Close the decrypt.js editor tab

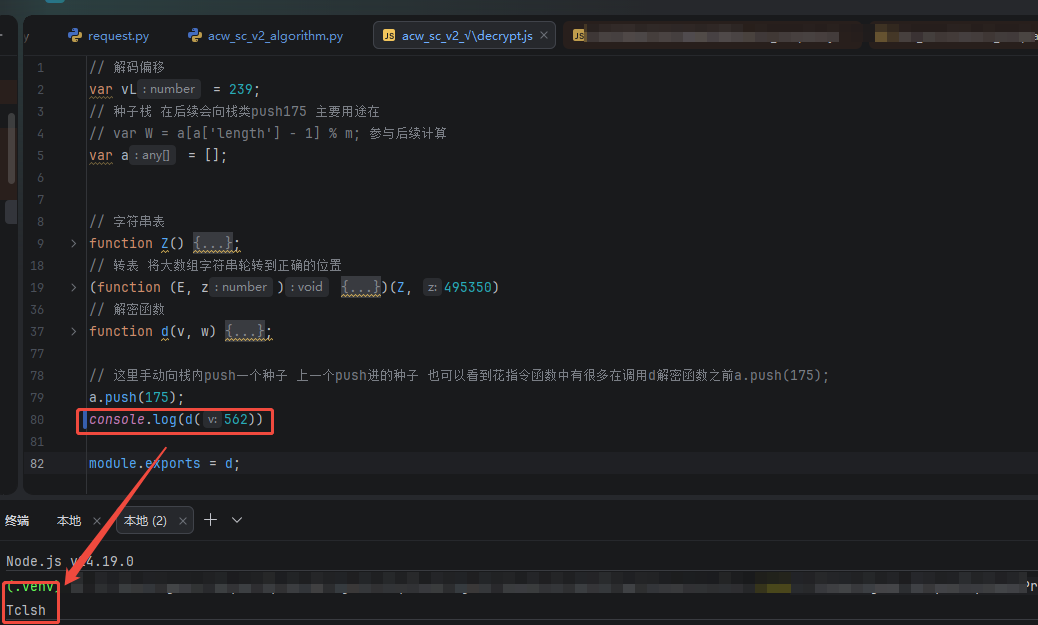pos(543,35)
